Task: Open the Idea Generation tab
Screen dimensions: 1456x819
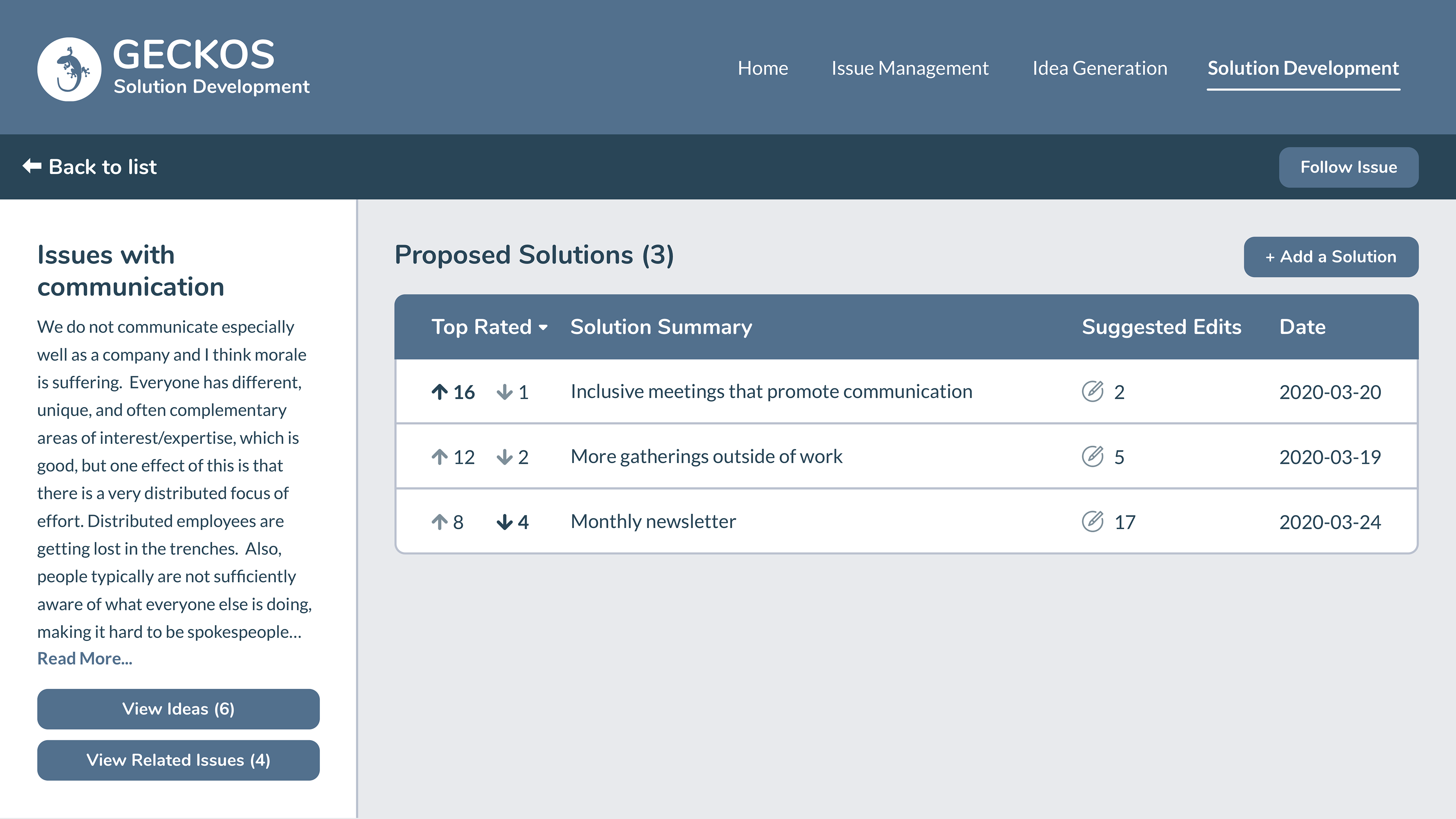Action: [1099, 68]
